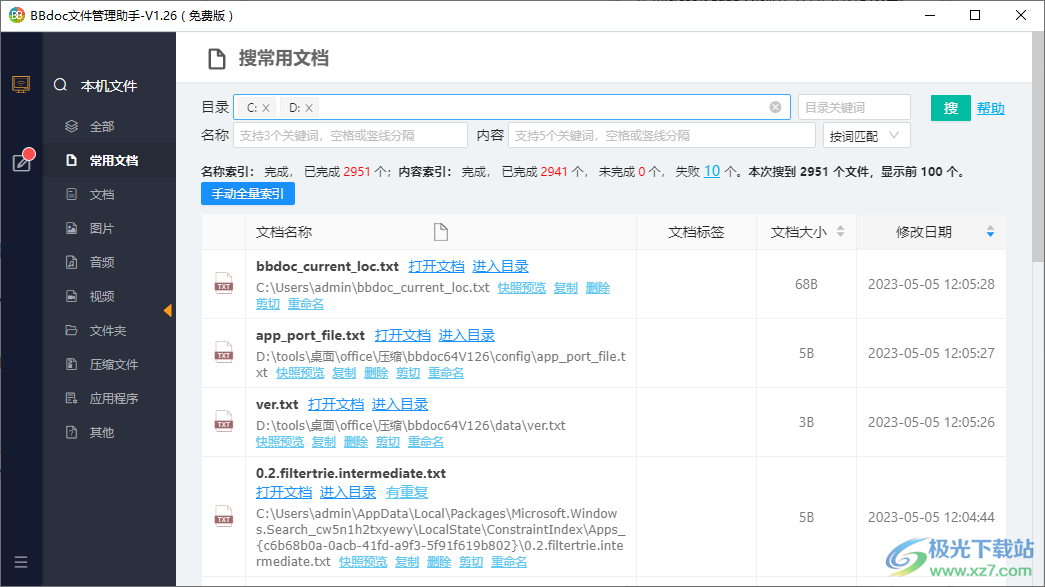Click the green 搜 search button
The height and width of the screenshot is (587, 1045).
pyautogui.click(x=950, y=107)
